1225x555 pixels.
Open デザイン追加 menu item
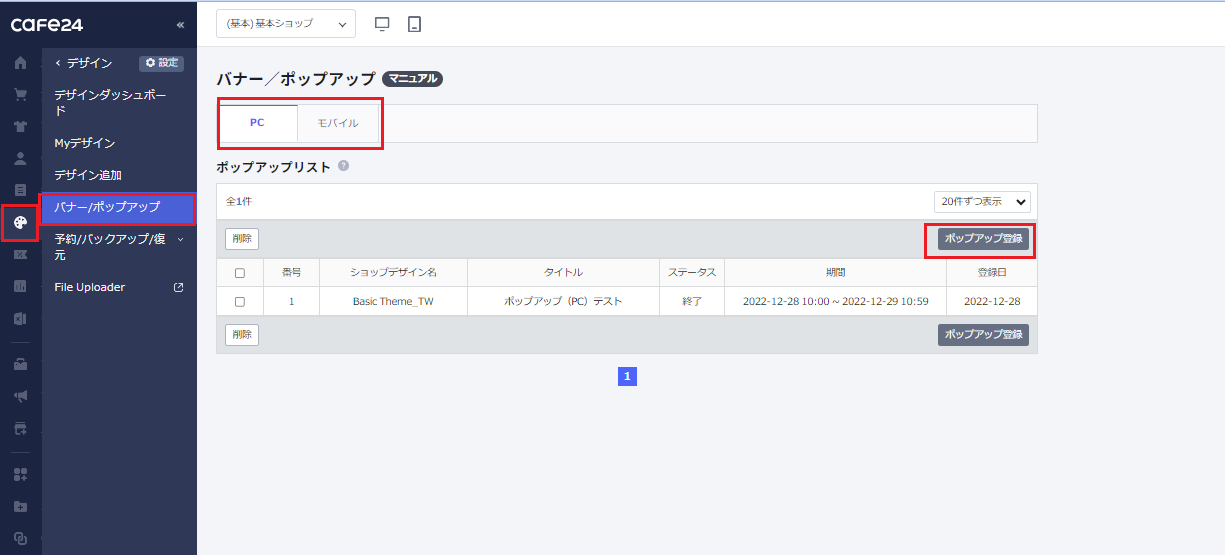[x=119, y=175]
